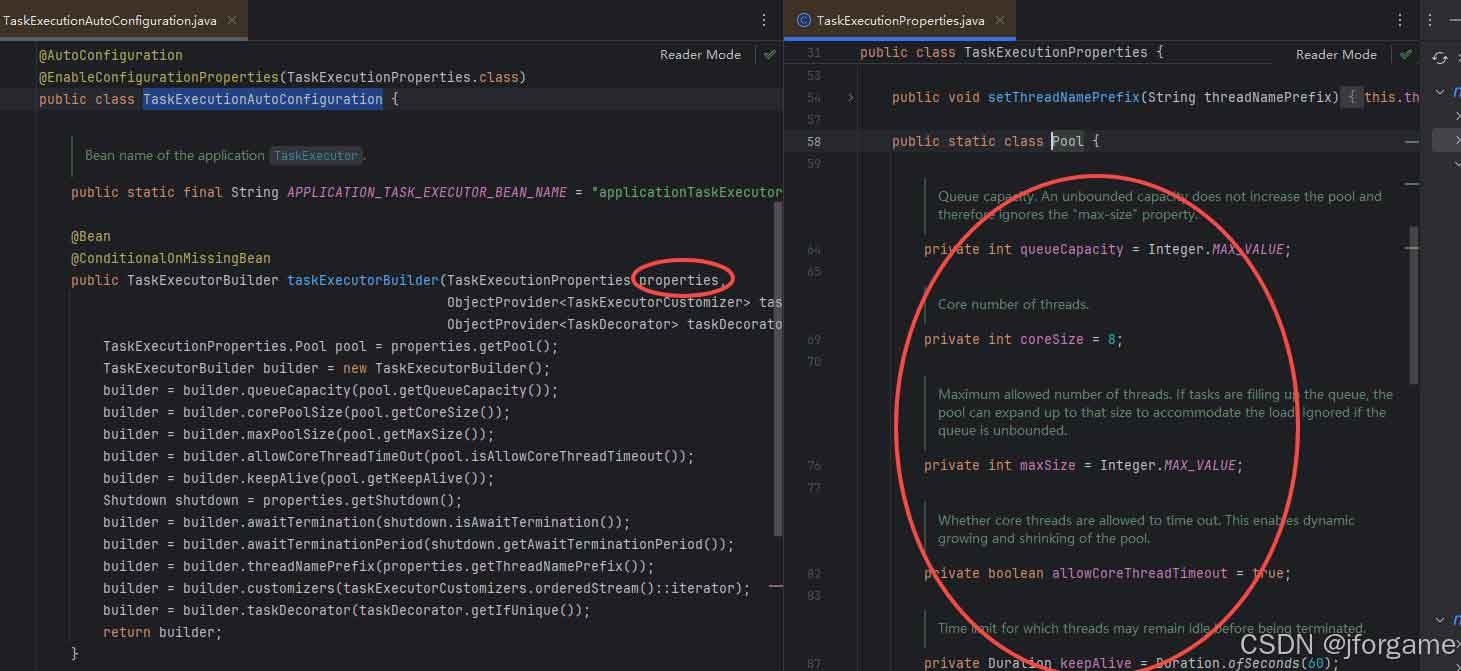
Task: Click the class icon on TaskExecutionProperties tab
Action: click(803, 20)
